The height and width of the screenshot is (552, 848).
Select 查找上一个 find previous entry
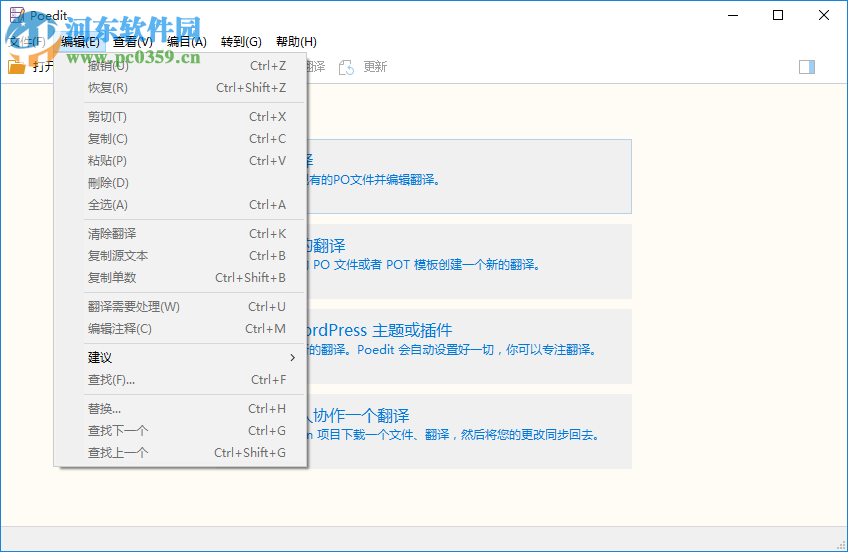click(x=181, y=453)
